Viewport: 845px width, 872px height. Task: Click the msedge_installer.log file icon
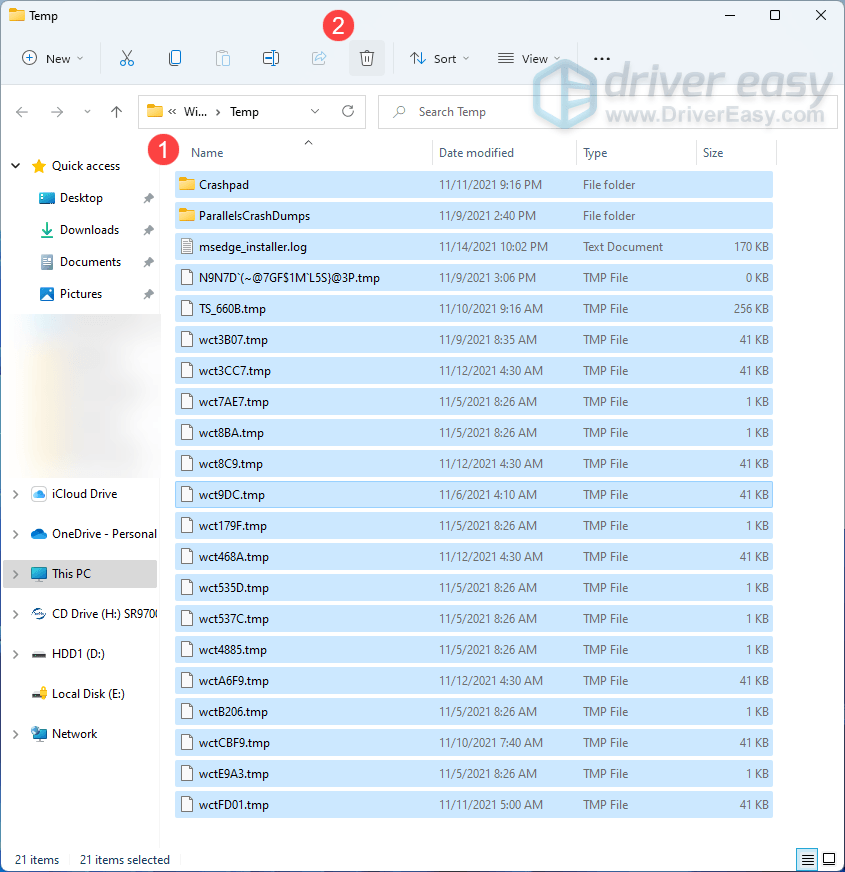pos(187,246)
